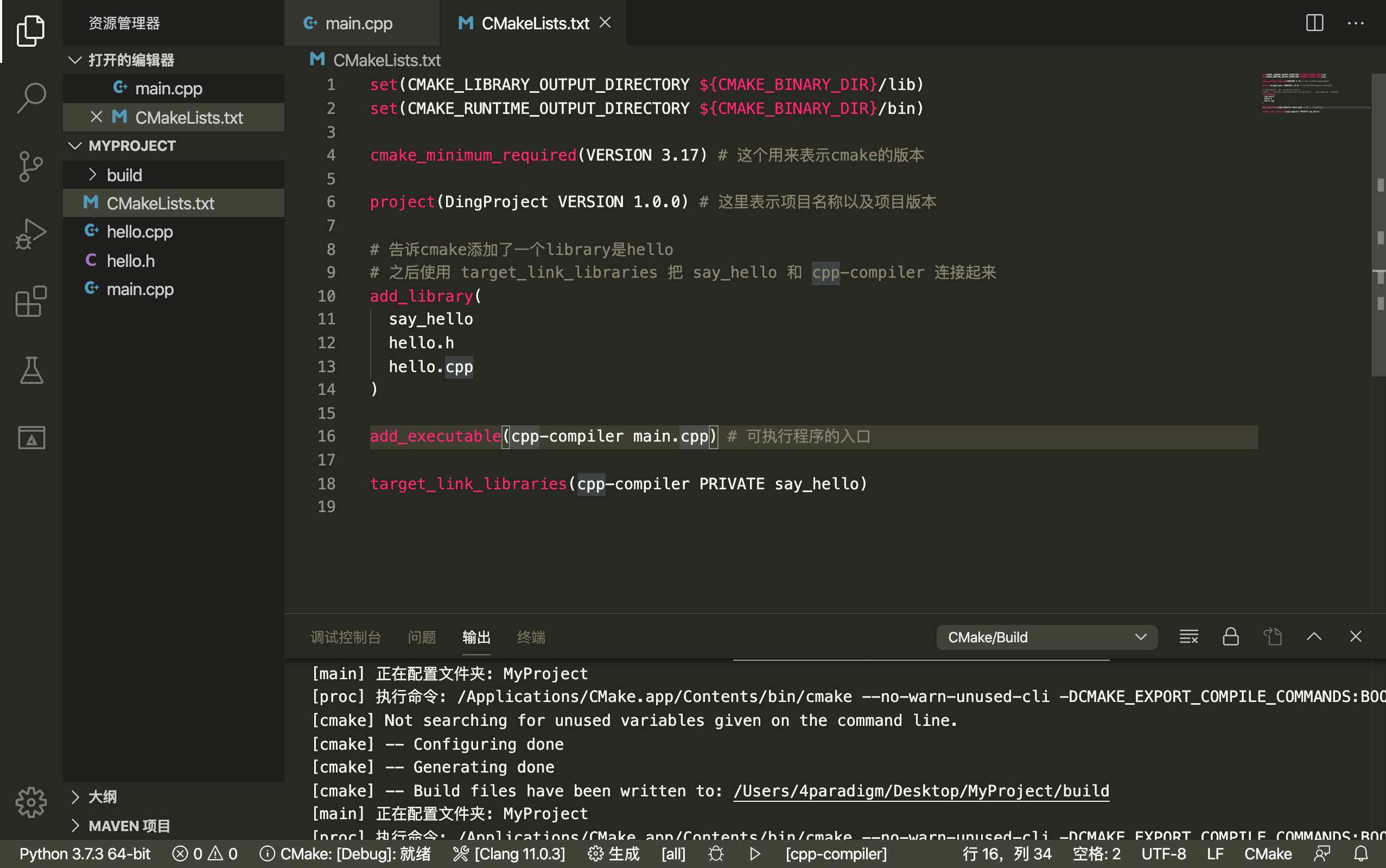Close CMakeLists.txt in open editors list
Screen dimensions: 1386x868
click(97, 117)
